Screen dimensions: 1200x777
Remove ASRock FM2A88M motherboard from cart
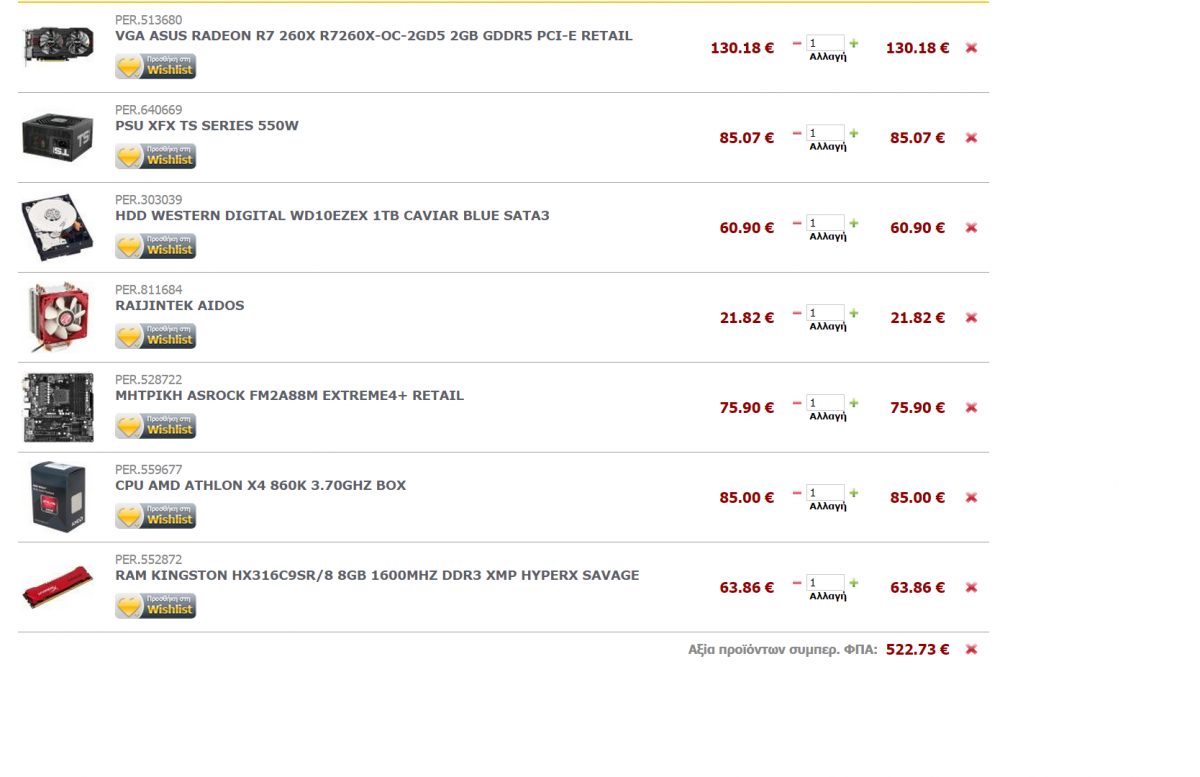coord(971,408)
